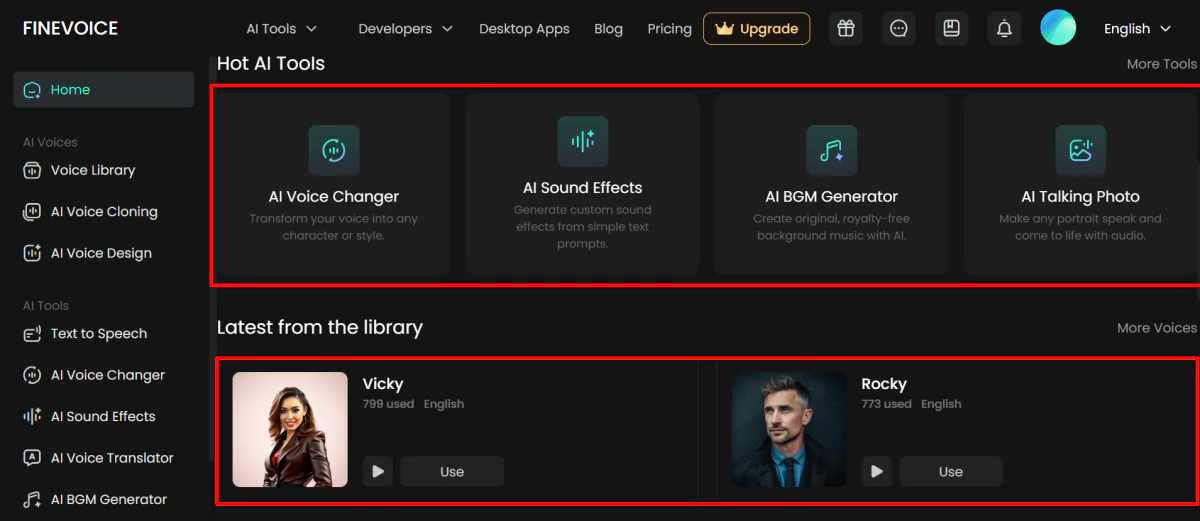Click the AI BGM Generator card icon
The image size is (1200, 521).
(x=832, y=151)
